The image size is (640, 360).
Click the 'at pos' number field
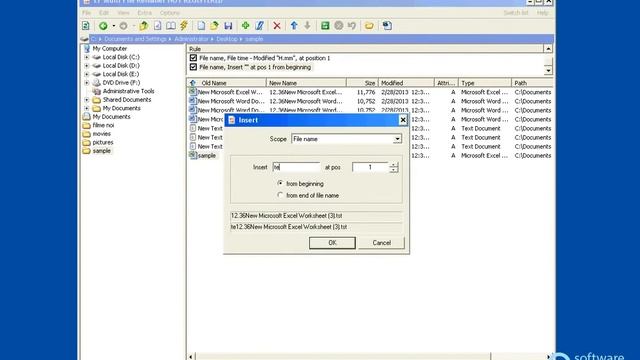370,167
